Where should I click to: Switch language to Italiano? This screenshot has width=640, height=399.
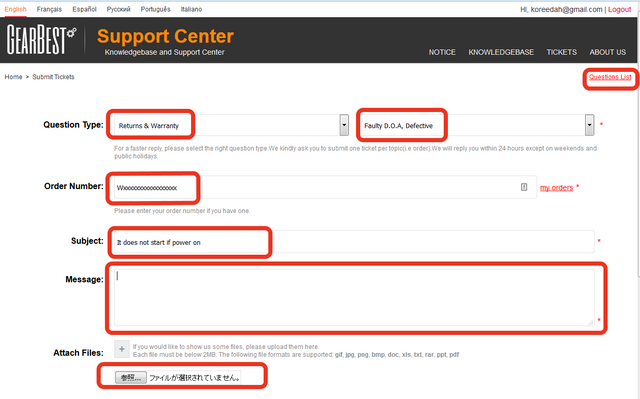[x=191, y=9]
